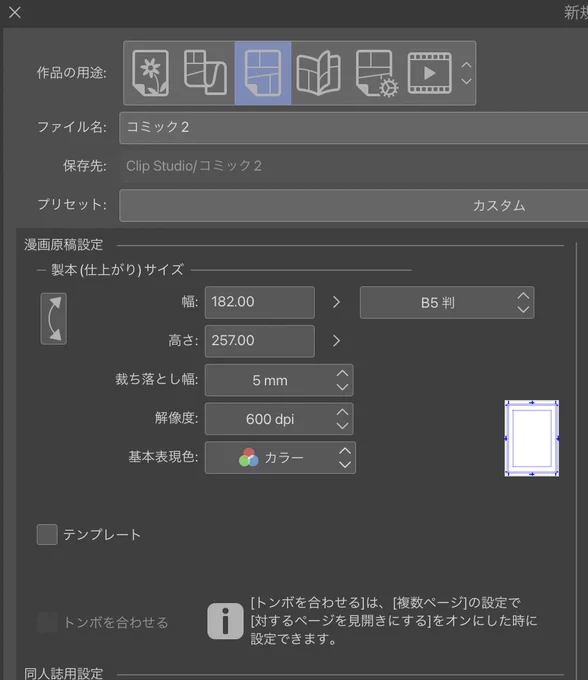Expand the arrow next to 幅 field

tap(336, 302)
